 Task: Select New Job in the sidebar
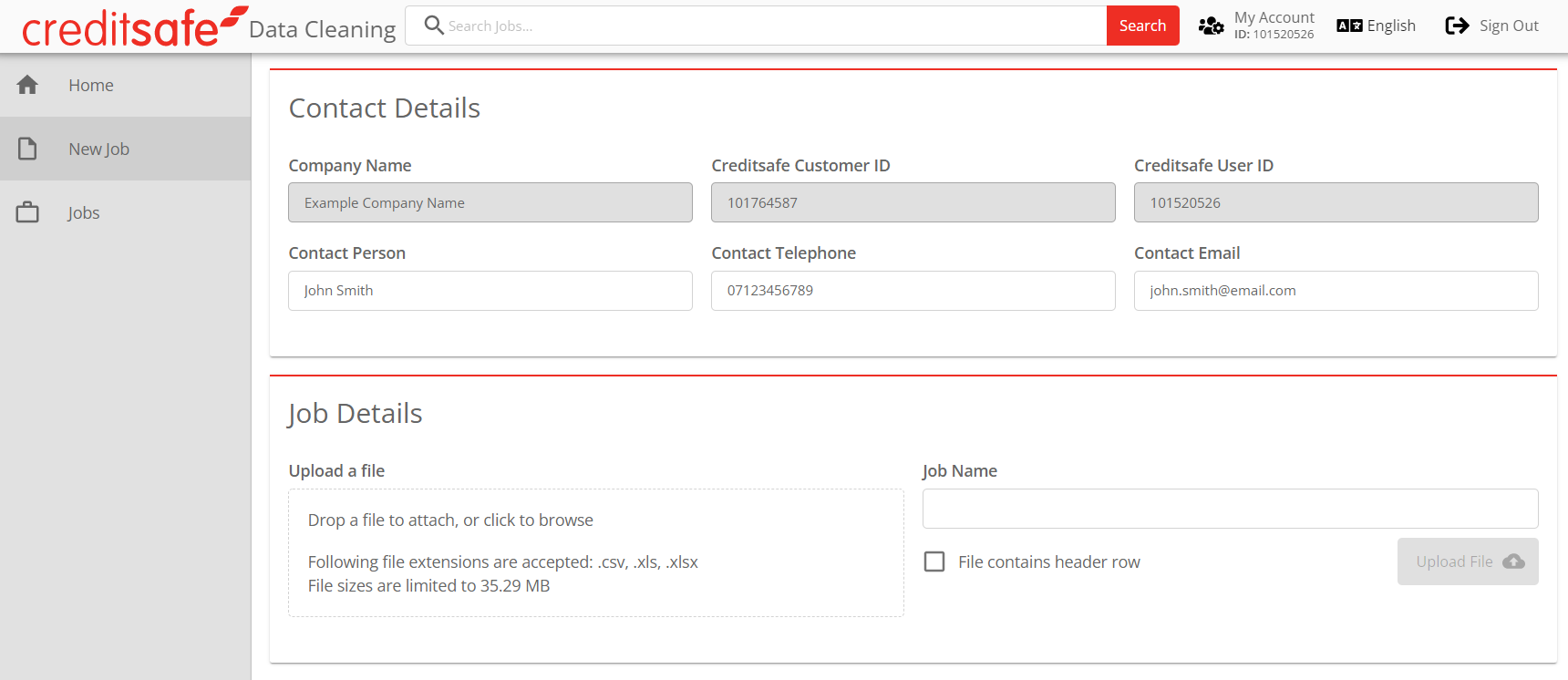126,149
